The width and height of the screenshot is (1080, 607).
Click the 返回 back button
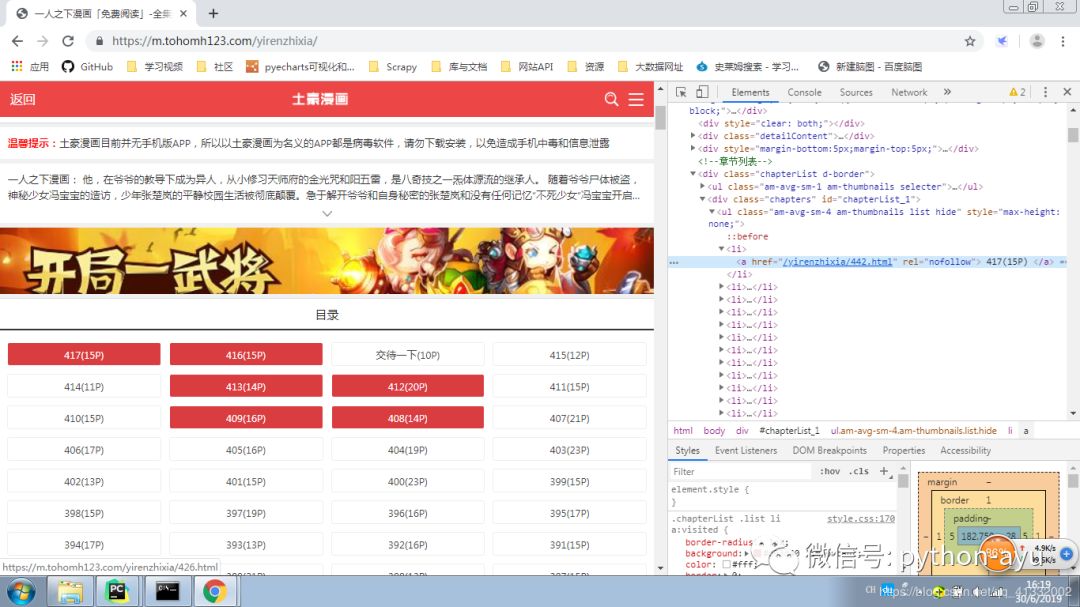22,99
